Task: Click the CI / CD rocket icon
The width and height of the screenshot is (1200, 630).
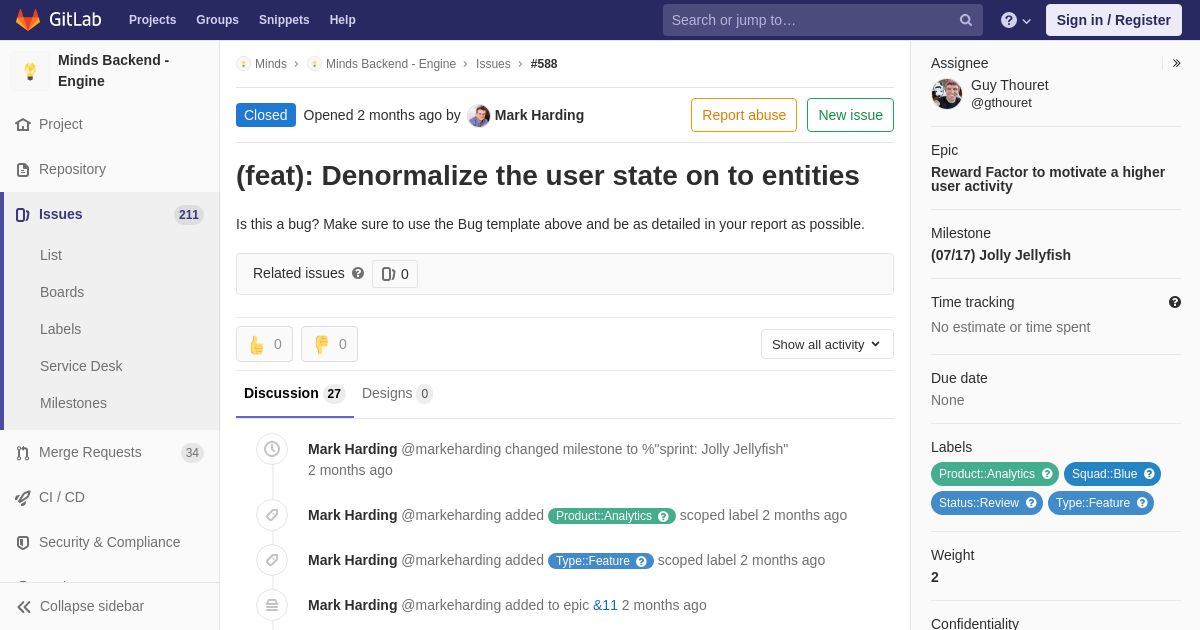Action: point(23,497)
